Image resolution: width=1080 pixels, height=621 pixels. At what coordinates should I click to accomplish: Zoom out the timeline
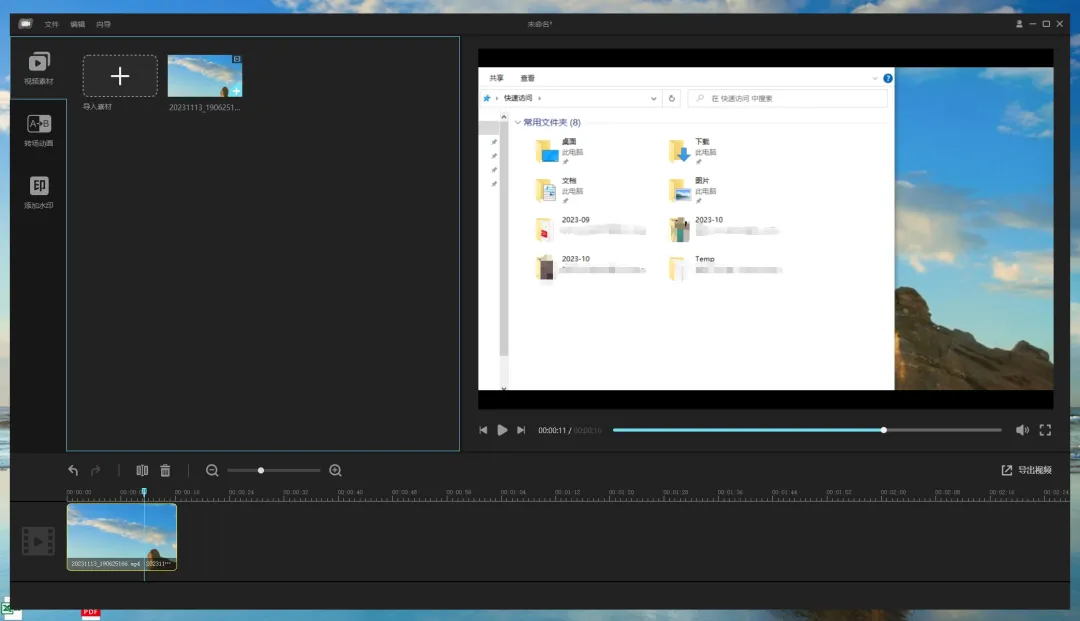pyautogui.click(x=212, y=470)
